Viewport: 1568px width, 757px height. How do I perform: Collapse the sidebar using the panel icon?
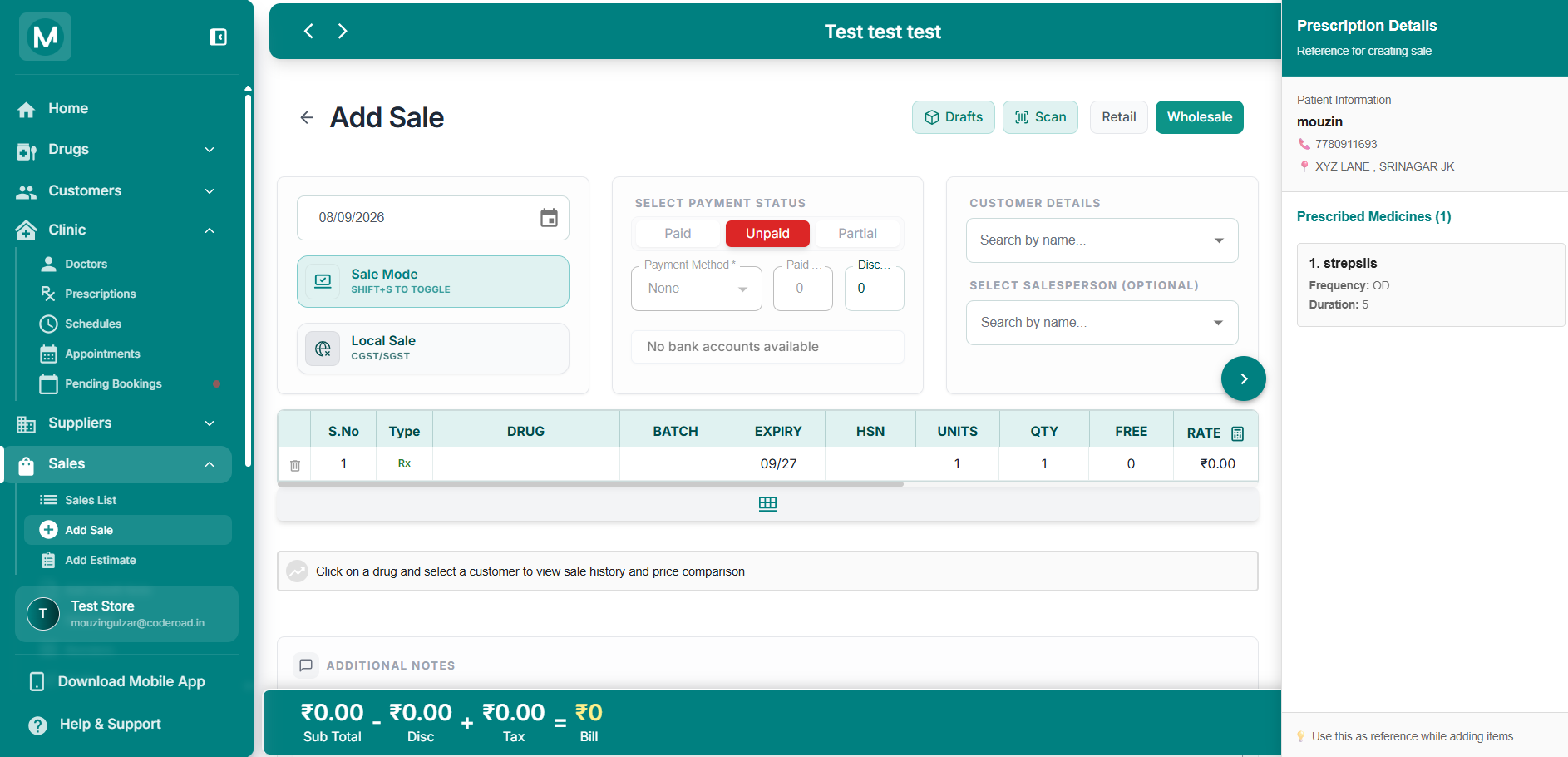[218, 37]
